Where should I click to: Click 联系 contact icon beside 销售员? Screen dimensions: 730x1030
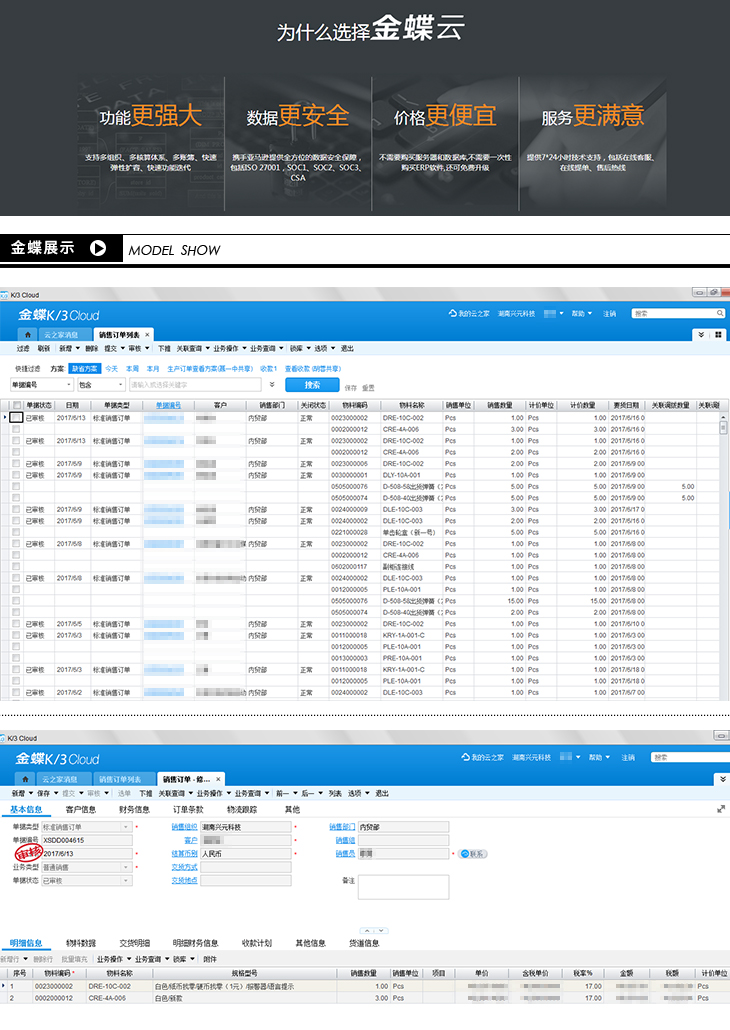pyautogui.click(x=472, y=854)
